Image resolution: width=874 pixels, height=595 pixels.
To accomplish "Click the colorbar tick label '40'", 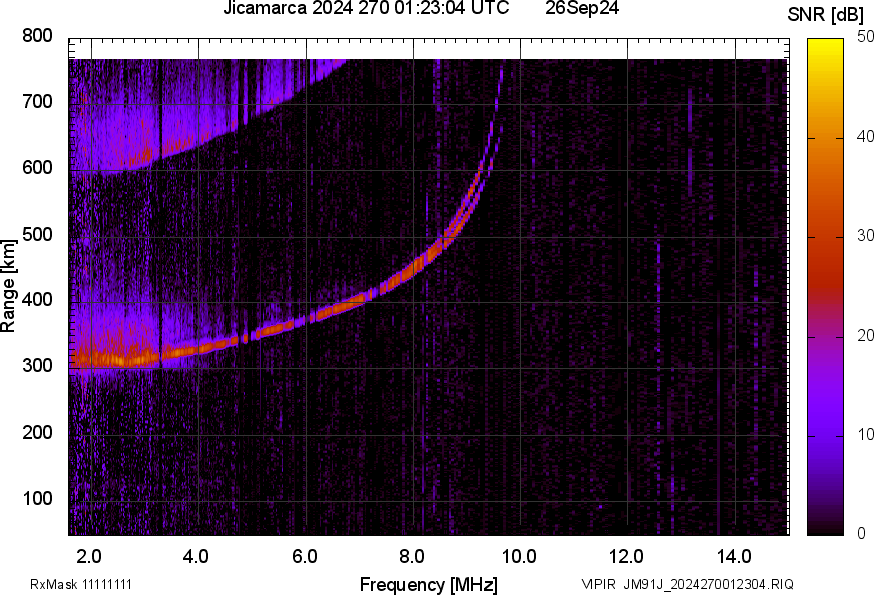I will [x=865, y=137].
